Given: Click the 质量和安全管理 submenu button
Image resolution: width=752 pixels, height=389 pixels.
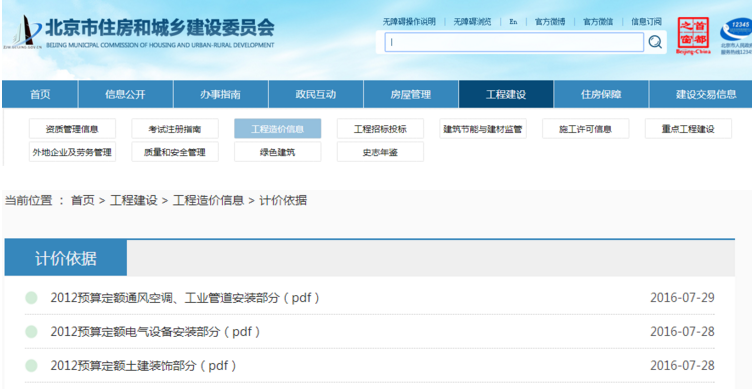Looking at the screenshot, I should 175,152.
